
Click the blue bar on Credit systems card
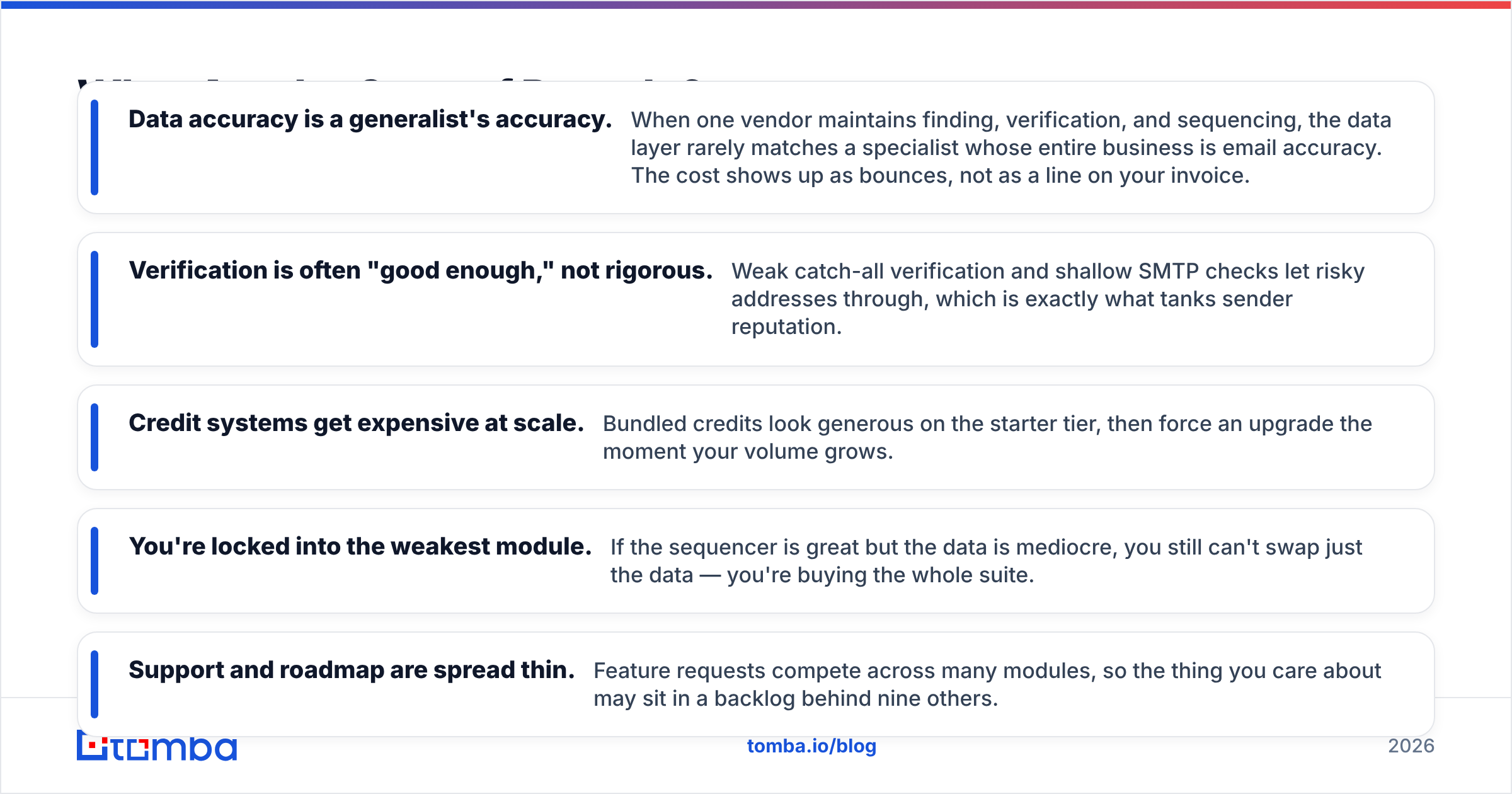[x=94, y=437]
